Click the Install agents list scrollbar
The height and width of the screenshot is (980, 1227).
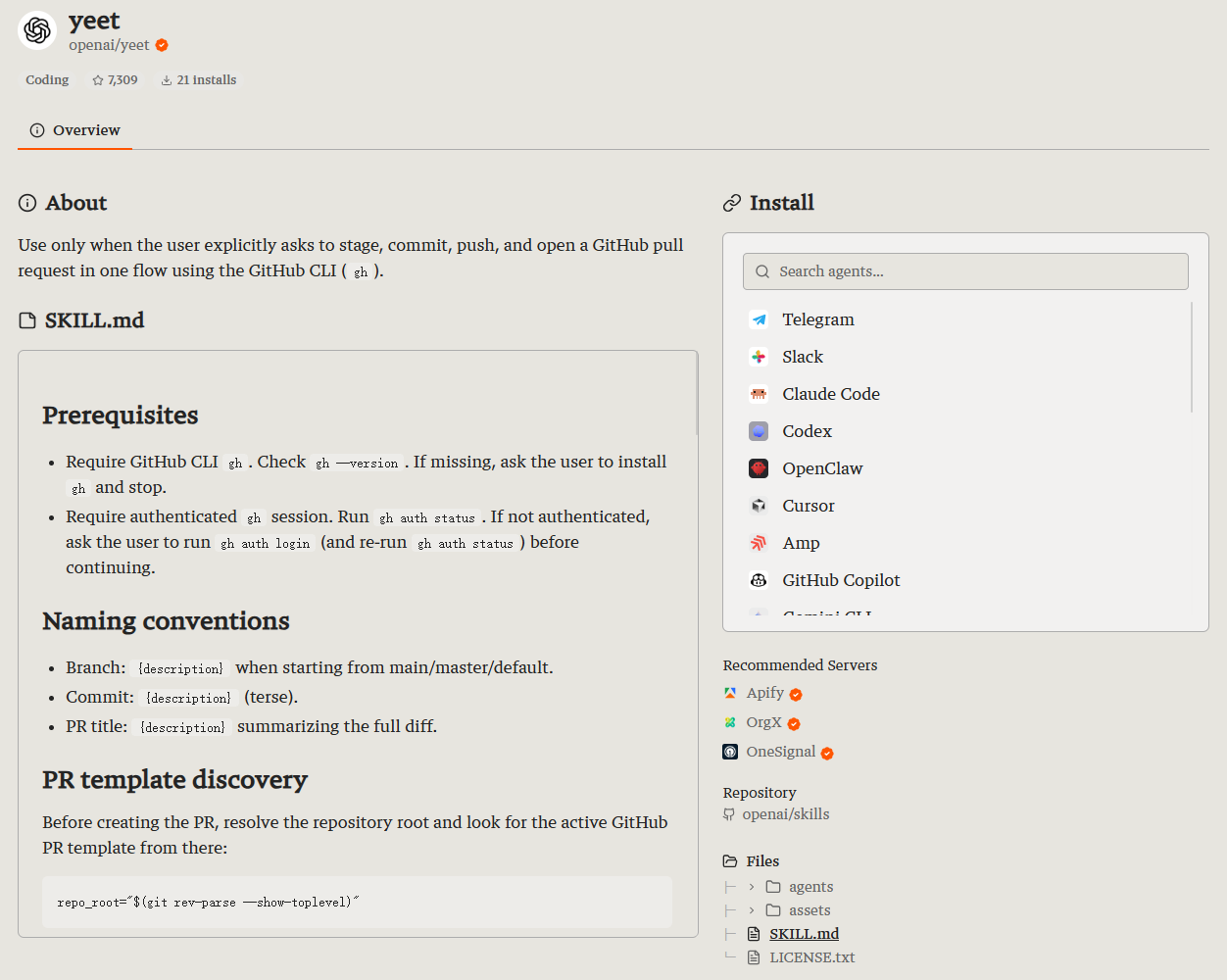click(1192, 358)
